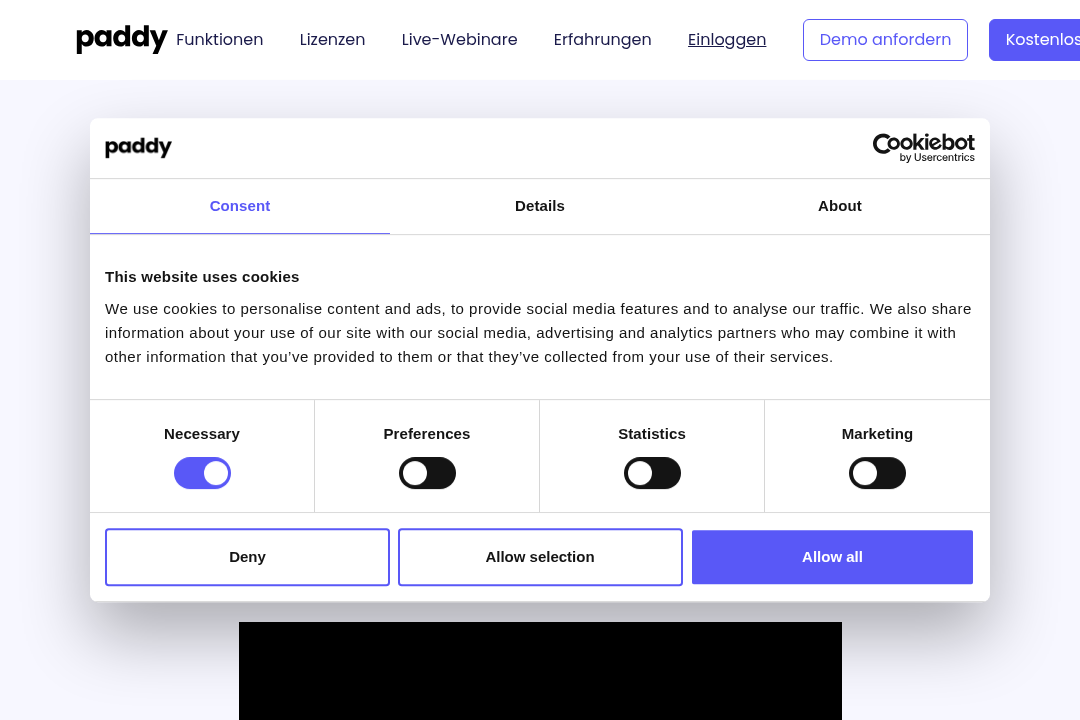Screen dimensions: 1080x720
Task: Click the Demo anfordern button
Action: pos(885,40)
